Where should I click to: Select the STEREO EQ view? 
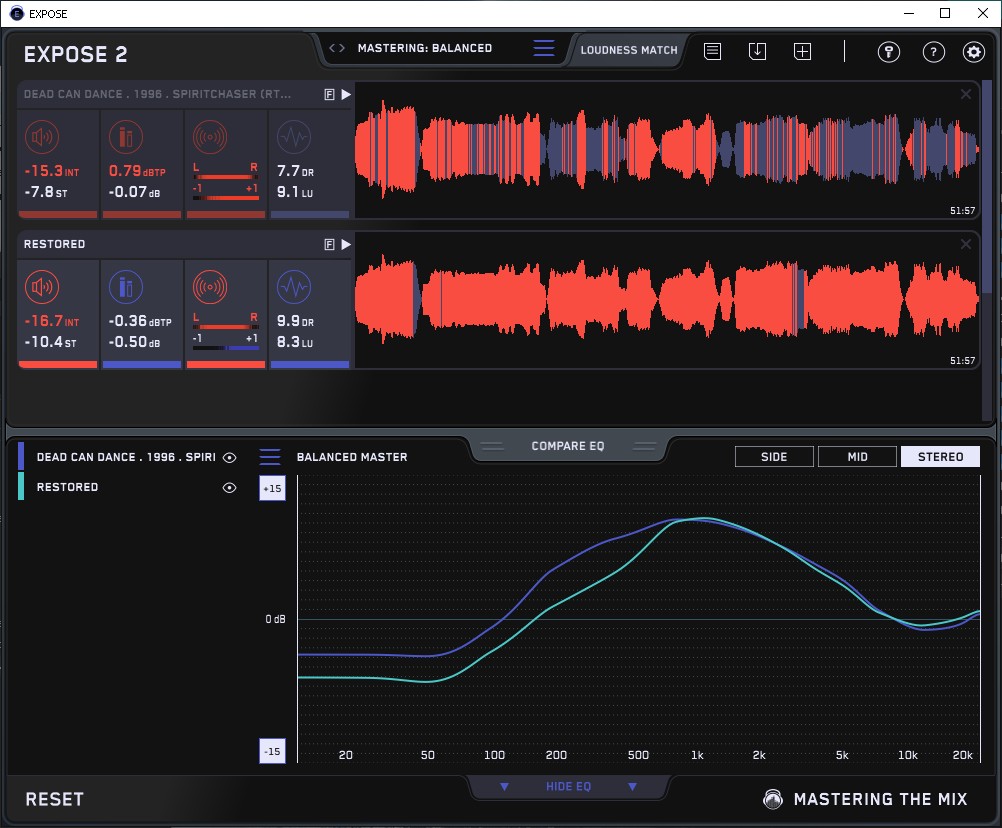940,457
